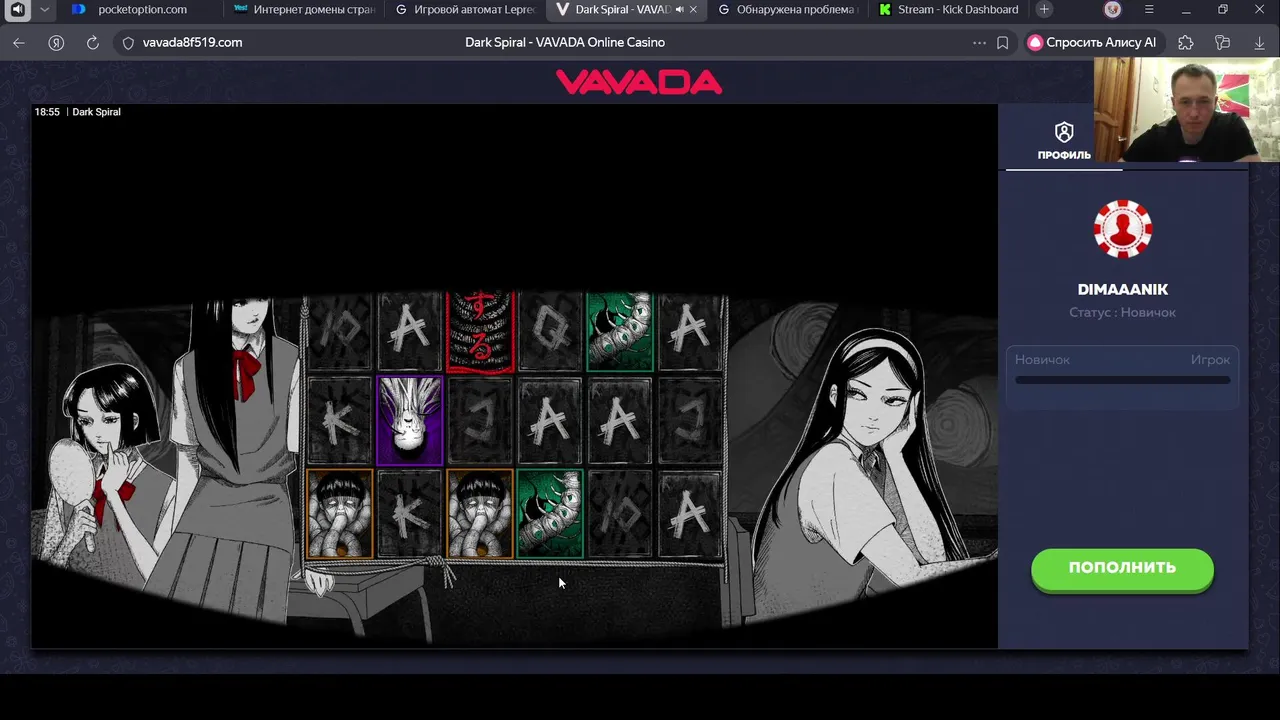Show the site protection info icon
Screen dimensions: 1280x720
click(x=128, y=43)
